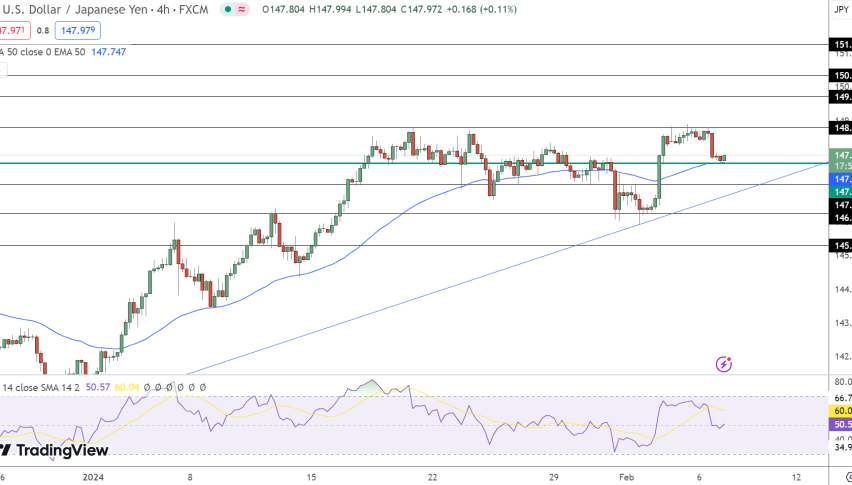Click the O147.804 open value
The width and height of the screenshot is (852, 485).
click(285, 9)
